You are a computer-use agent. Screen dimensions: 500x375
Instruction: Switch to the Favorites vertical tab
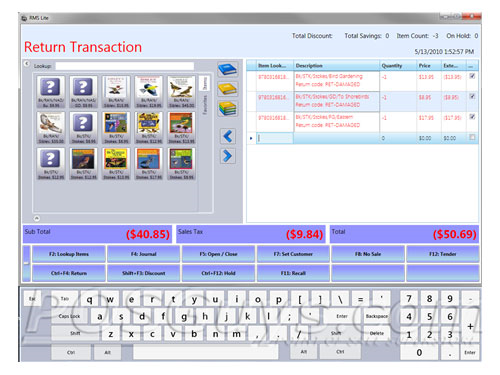click(x=205, y=105)
